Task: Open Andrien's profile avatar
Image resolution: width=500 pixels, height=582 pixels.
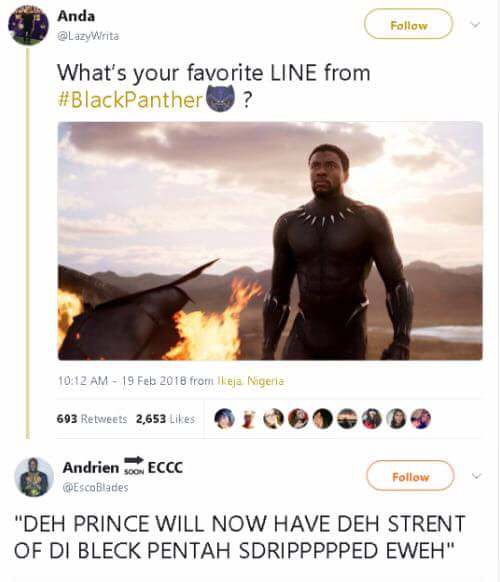Action: click(x=34, y=477)
